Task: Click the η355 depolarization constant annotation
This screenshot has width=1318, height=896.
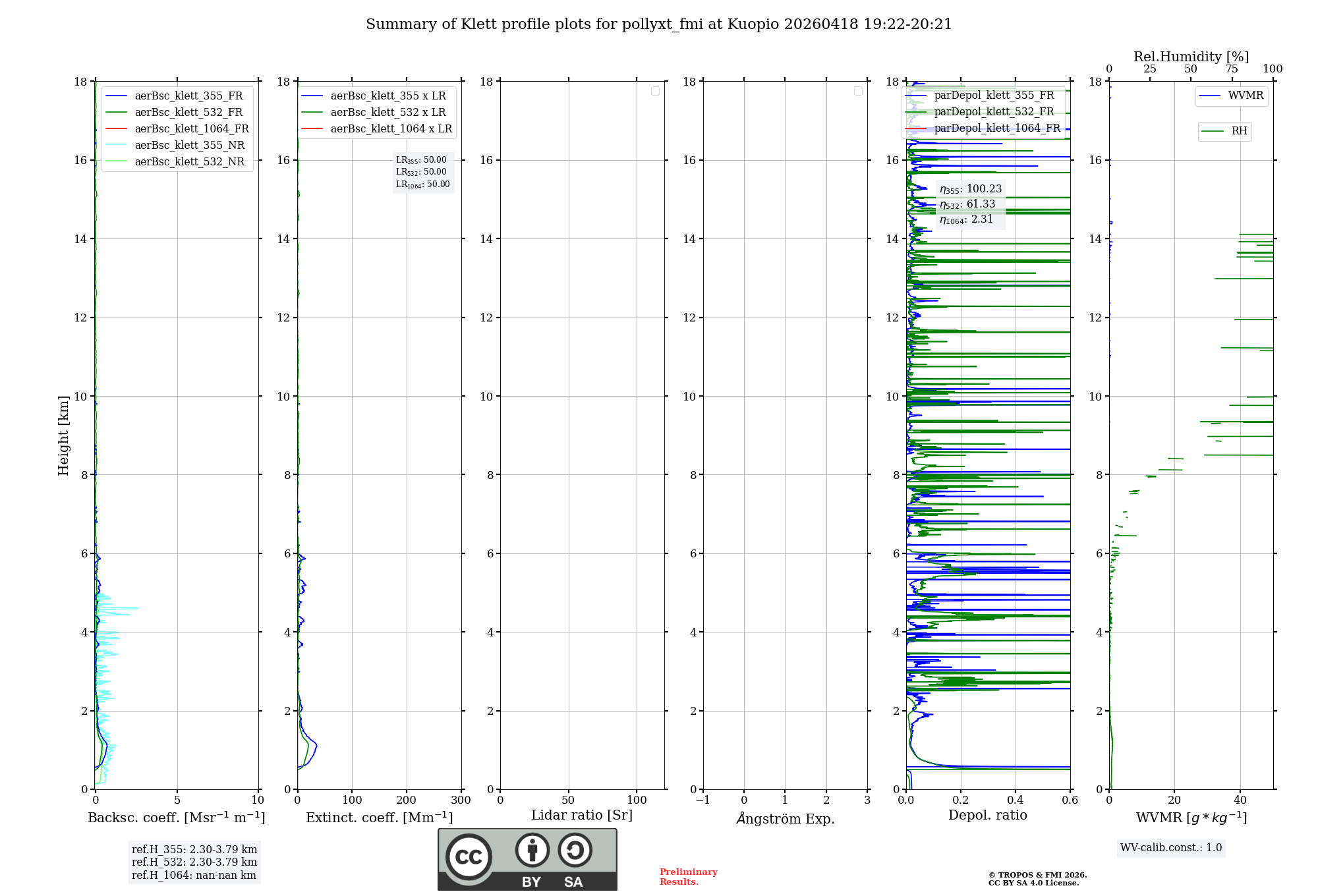Action: (x=970, y=189)
